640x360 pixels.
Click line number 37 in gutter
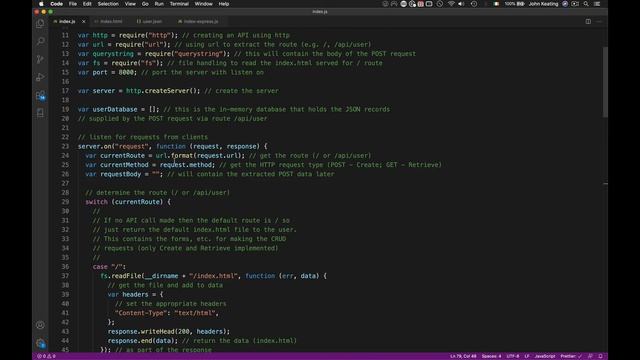(65, 276)
